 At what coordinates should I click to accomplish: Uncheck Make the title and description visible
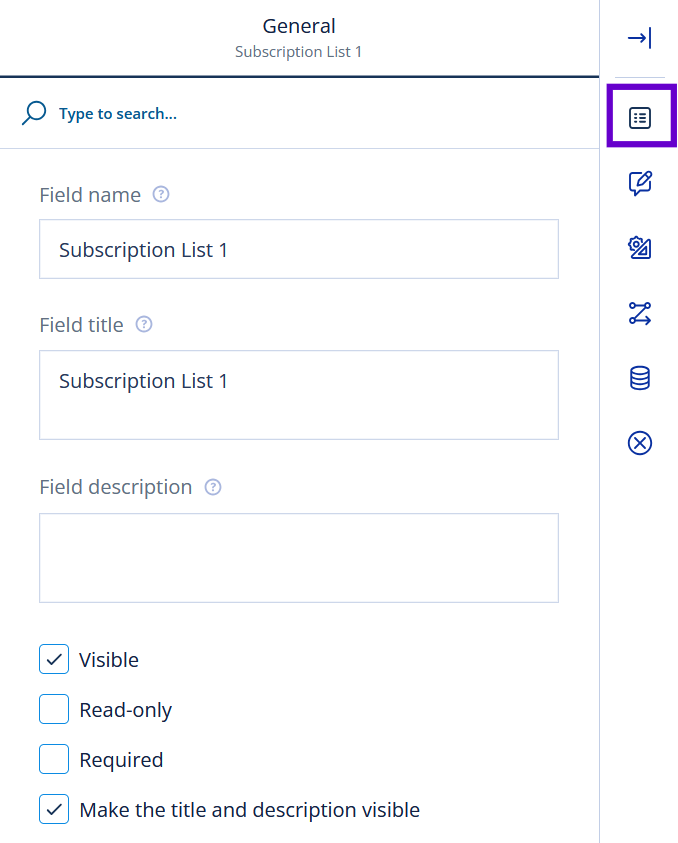pos(54,809)
